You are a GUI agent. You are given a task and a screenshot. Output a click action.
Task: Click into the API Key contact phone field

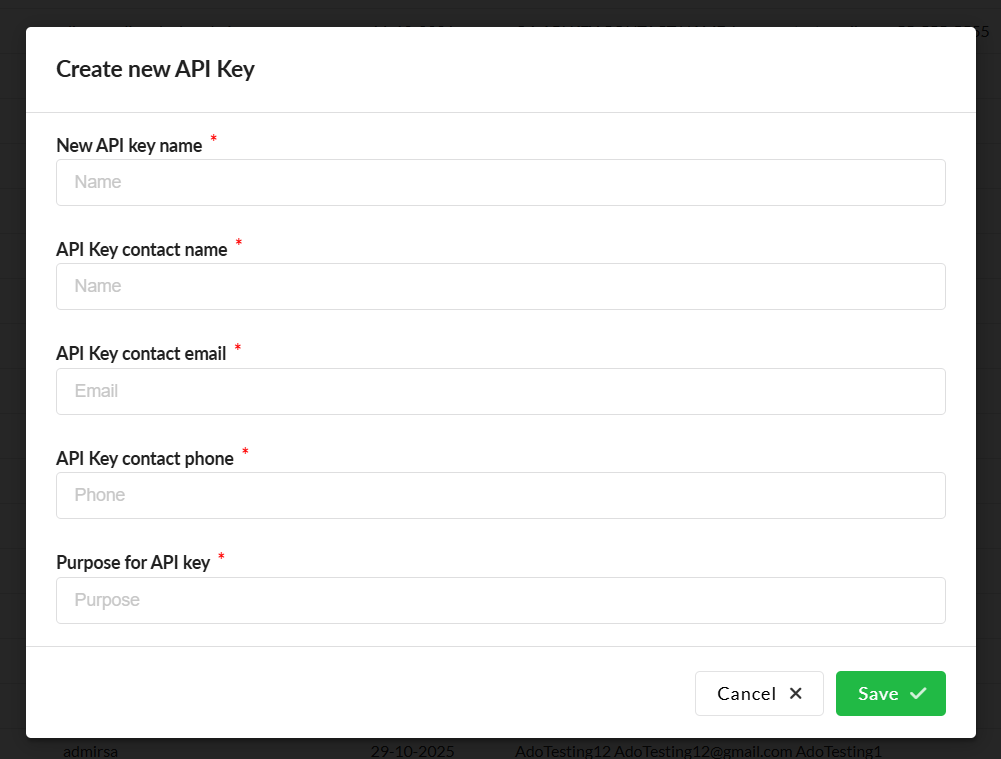pos(500,496)
